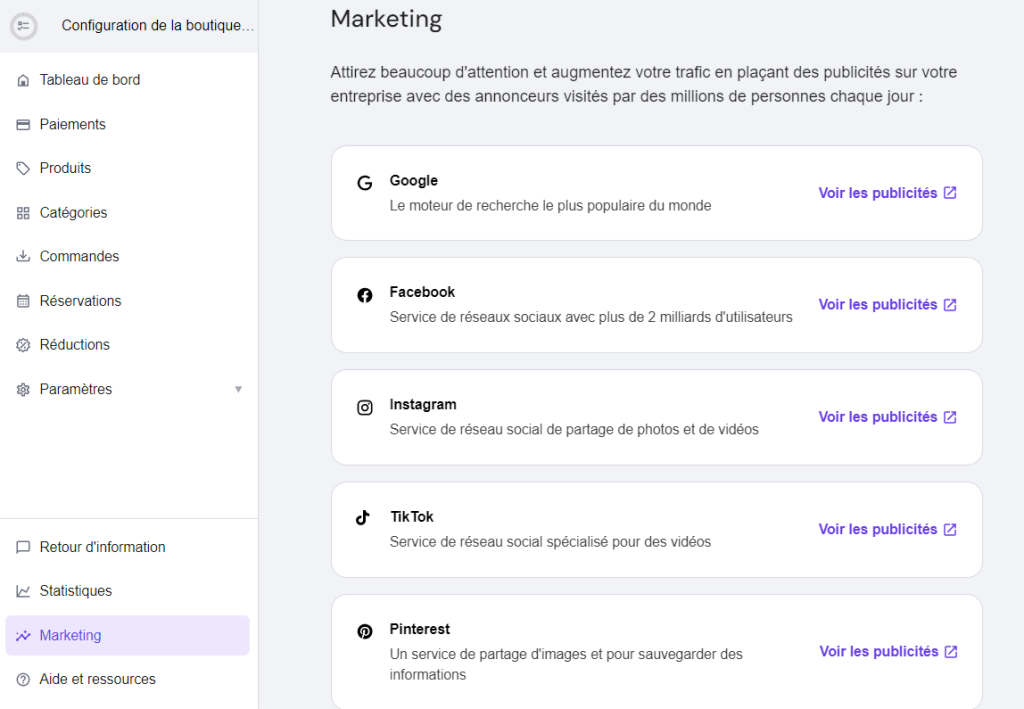Click the Paiements credit card icon

(23, 125)
